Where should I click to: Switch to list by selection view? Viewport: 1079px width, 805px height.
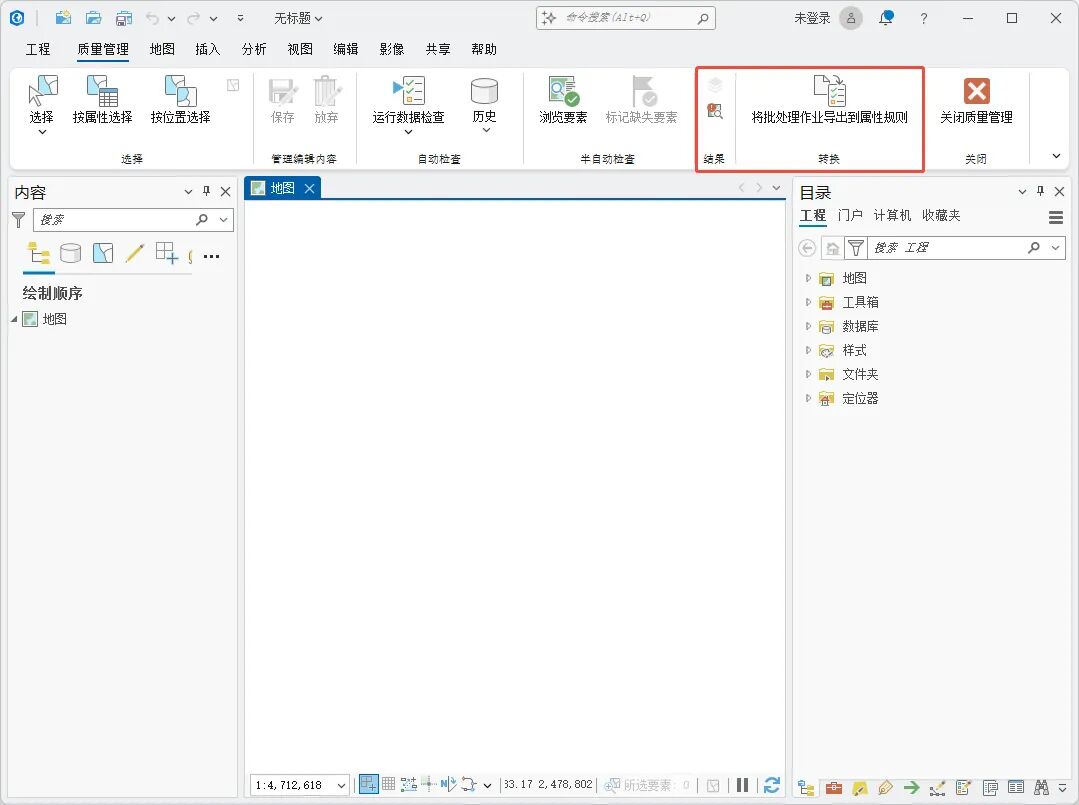[103, 253]
